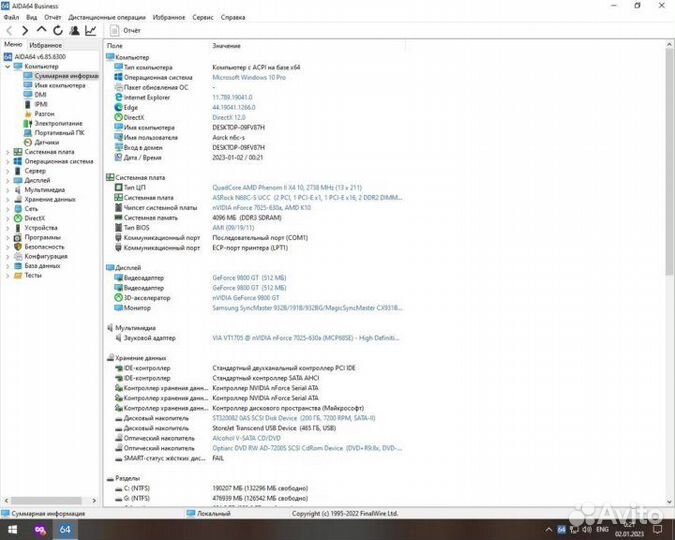675x540 pixels.
Task: Click the Back navigation arrow in toolbar
Action: pos(9,31)
